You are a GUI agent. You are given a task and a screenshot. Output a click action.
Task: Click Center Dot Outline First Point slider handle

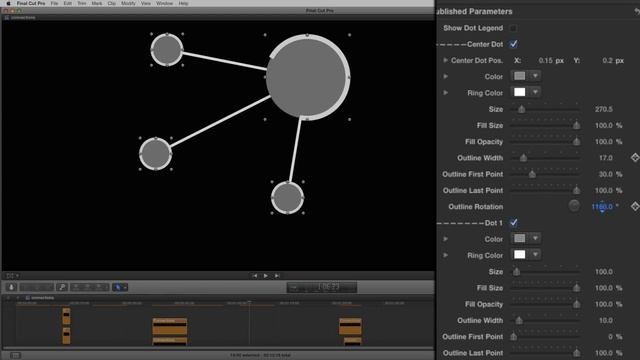[532, 174]
